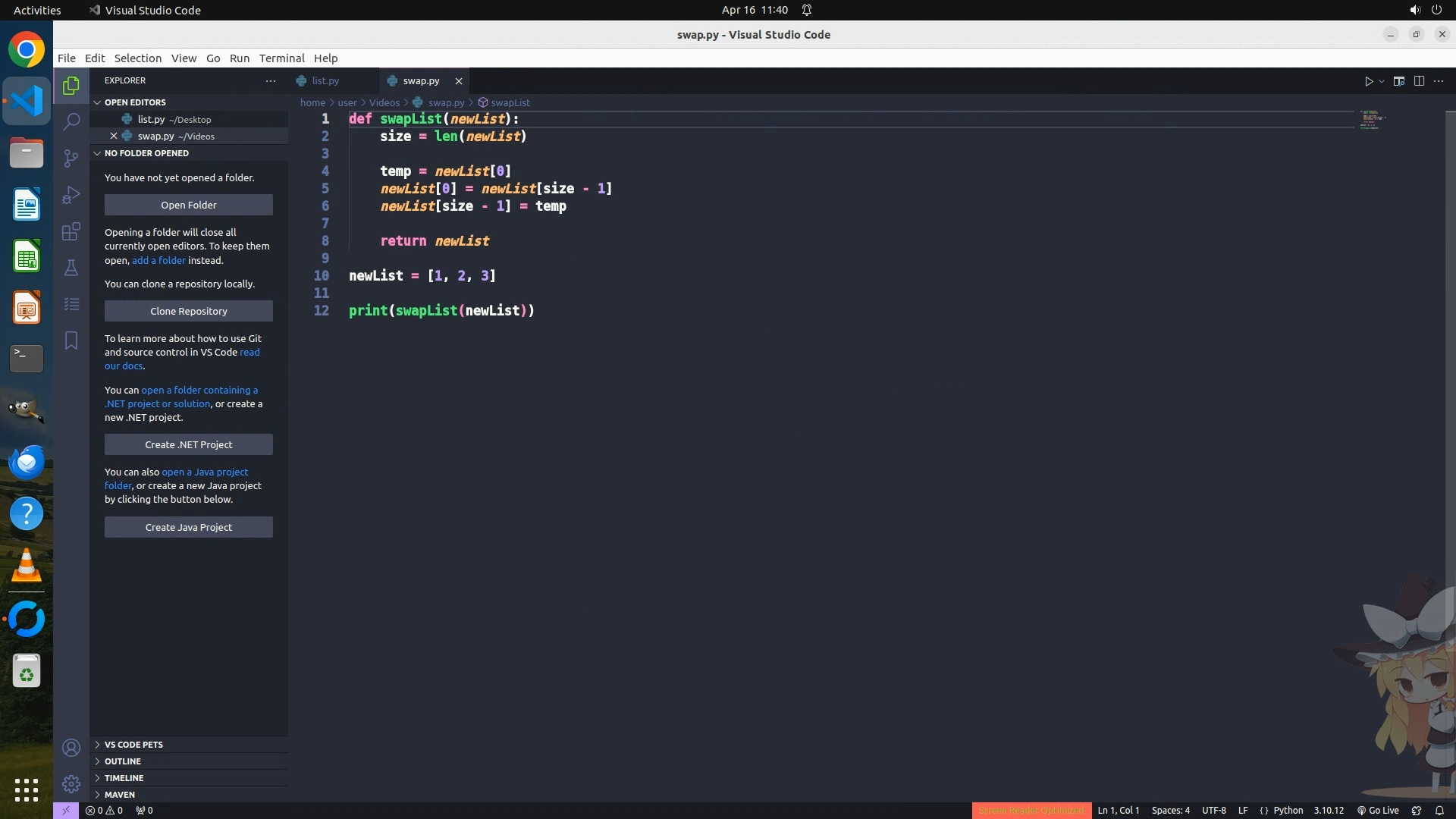
Task: Toggle Screen Reader Optimized status item
Action: 1031,810
